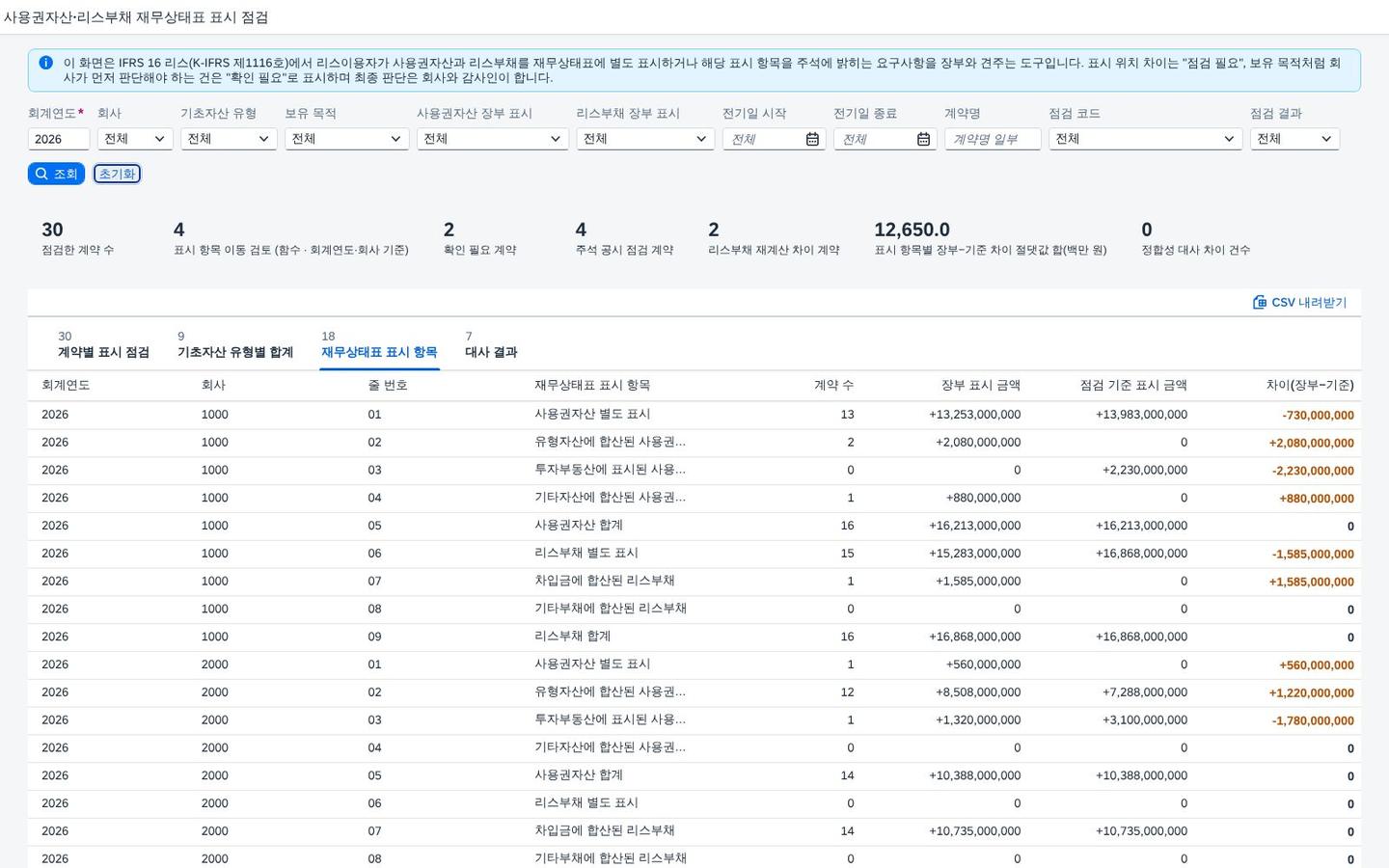The height and width of the screenshot is (868, 1389).
Task: Click CSV 내려받기 download button
Action: [x=1299, y=302]
